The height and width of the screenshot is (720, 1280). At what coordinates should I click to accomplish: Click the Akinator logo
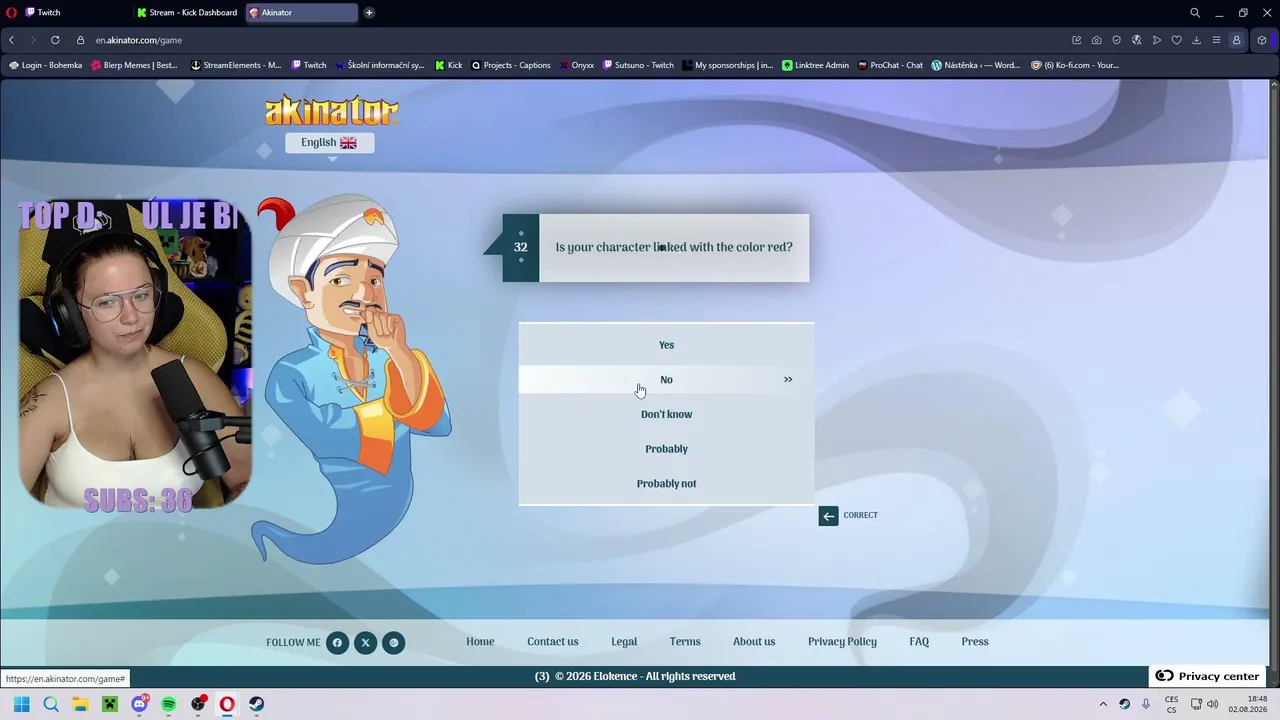(331, 110)
